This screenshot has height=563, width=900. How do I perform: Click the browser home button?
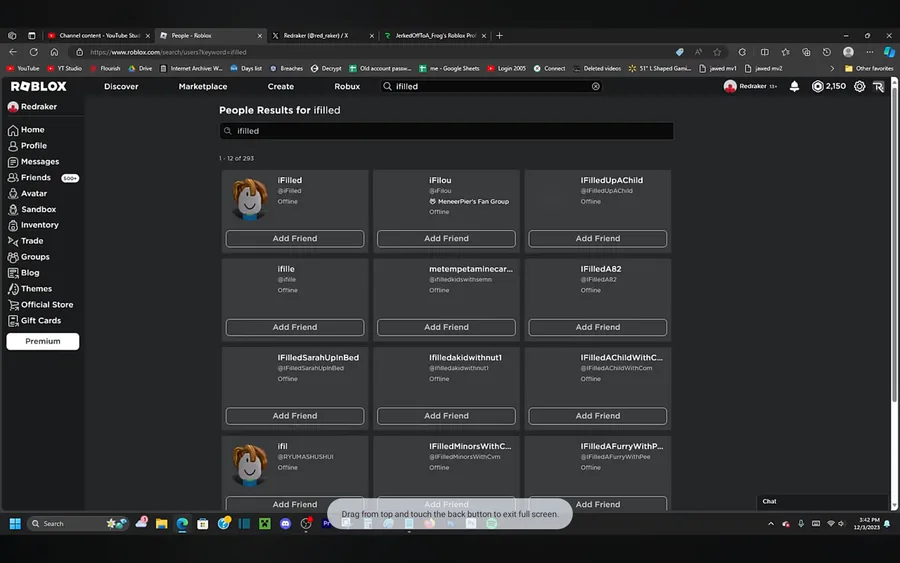point(55,52)
